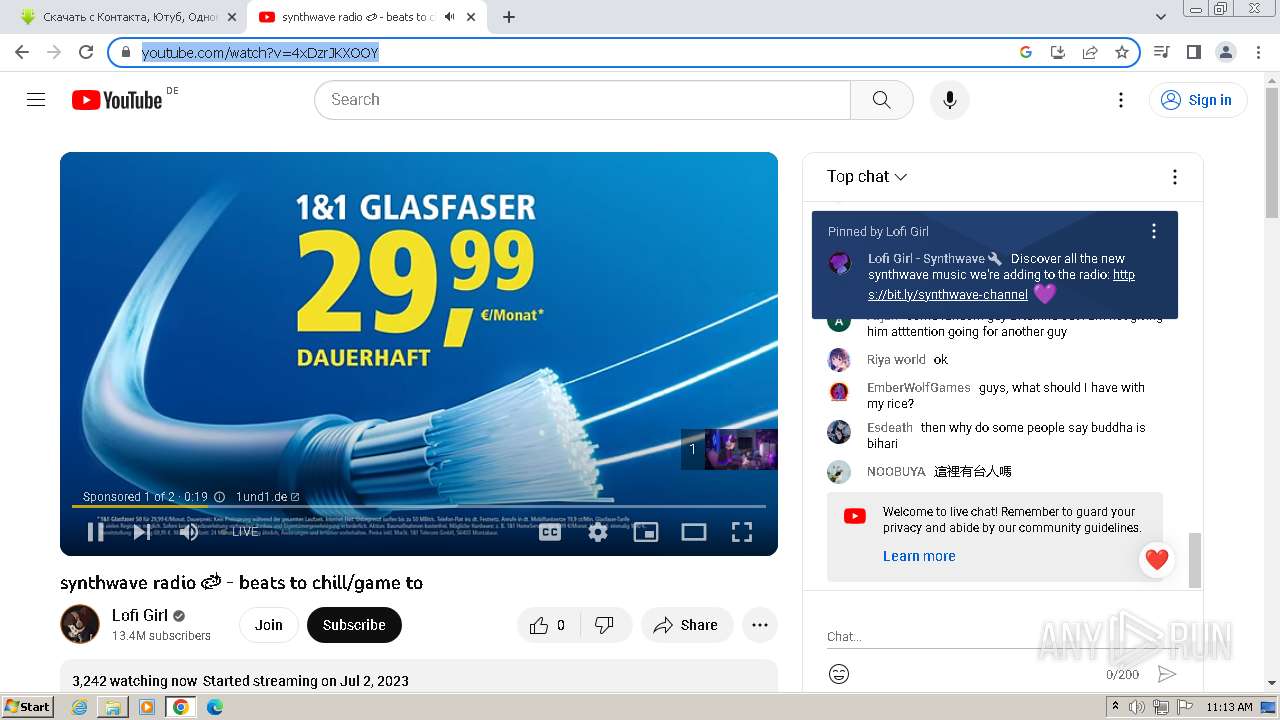Image resolution: width=1280 pixels, height=720 pixels.
Task: Open YouTube settings three-dot menu
Action: point(1121,100)
